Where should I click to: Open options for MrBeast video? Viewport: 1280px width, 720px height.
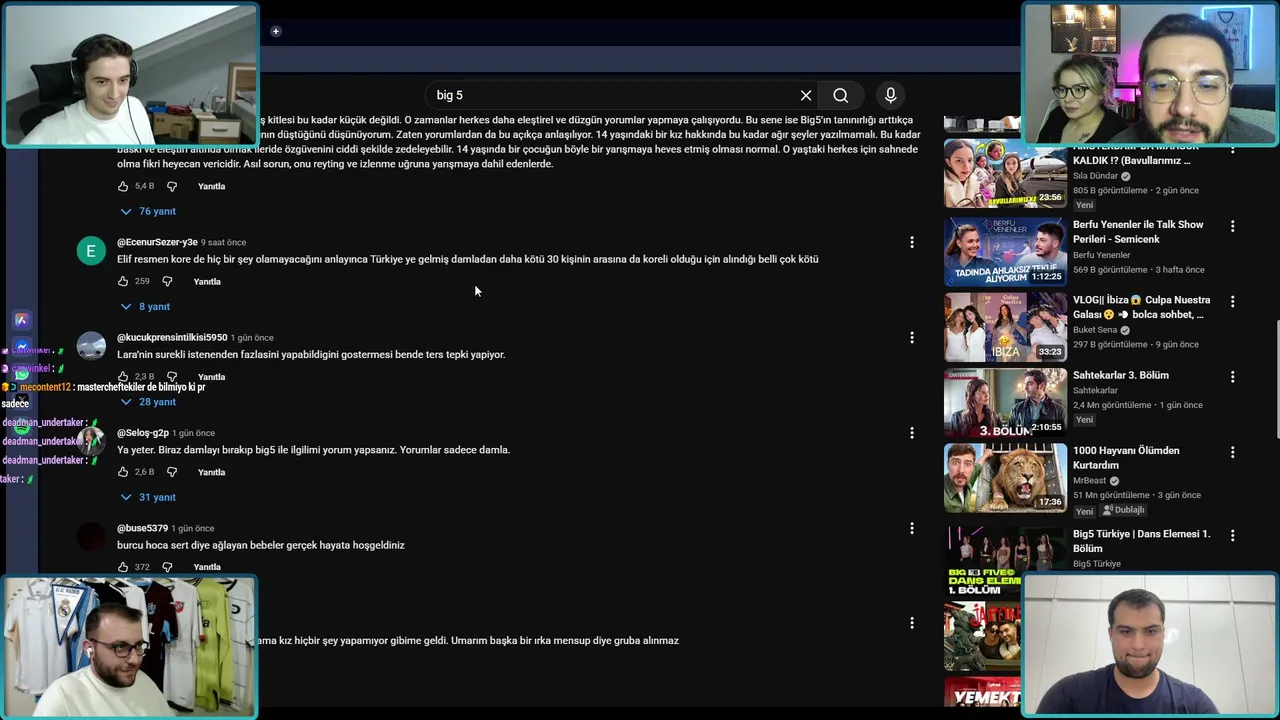pos(1232,452)
